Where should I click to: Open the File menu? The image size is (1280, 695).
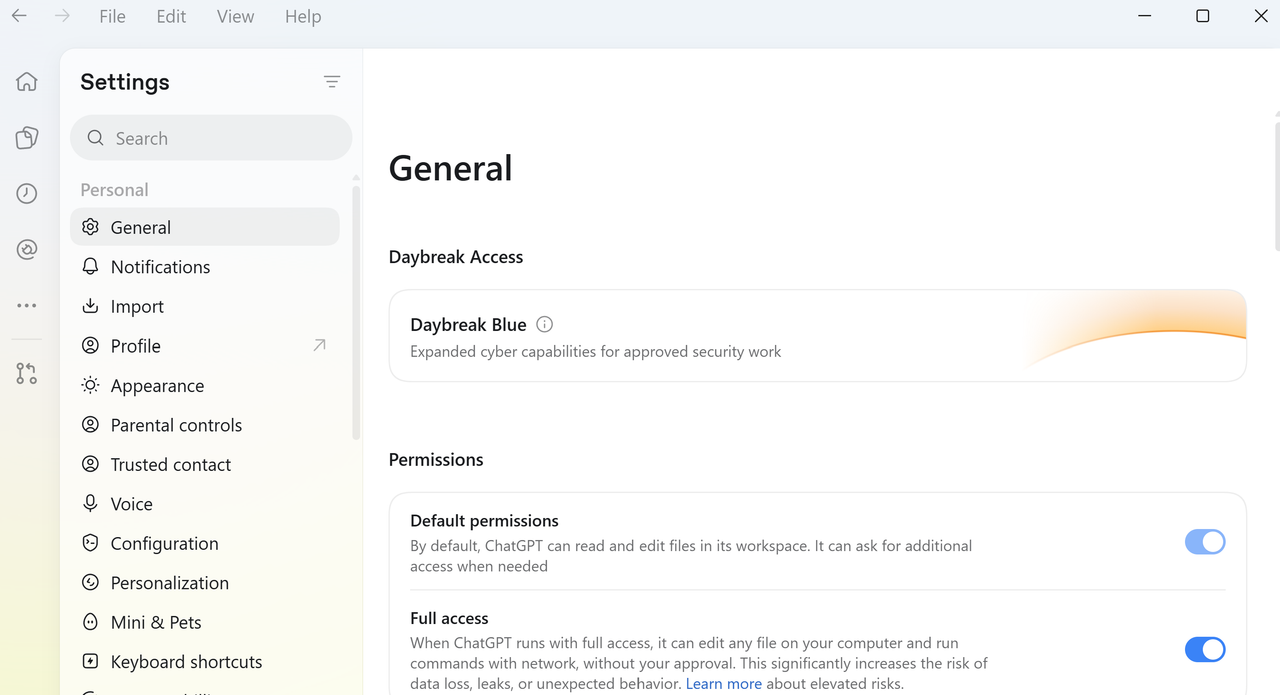[112, 17]
